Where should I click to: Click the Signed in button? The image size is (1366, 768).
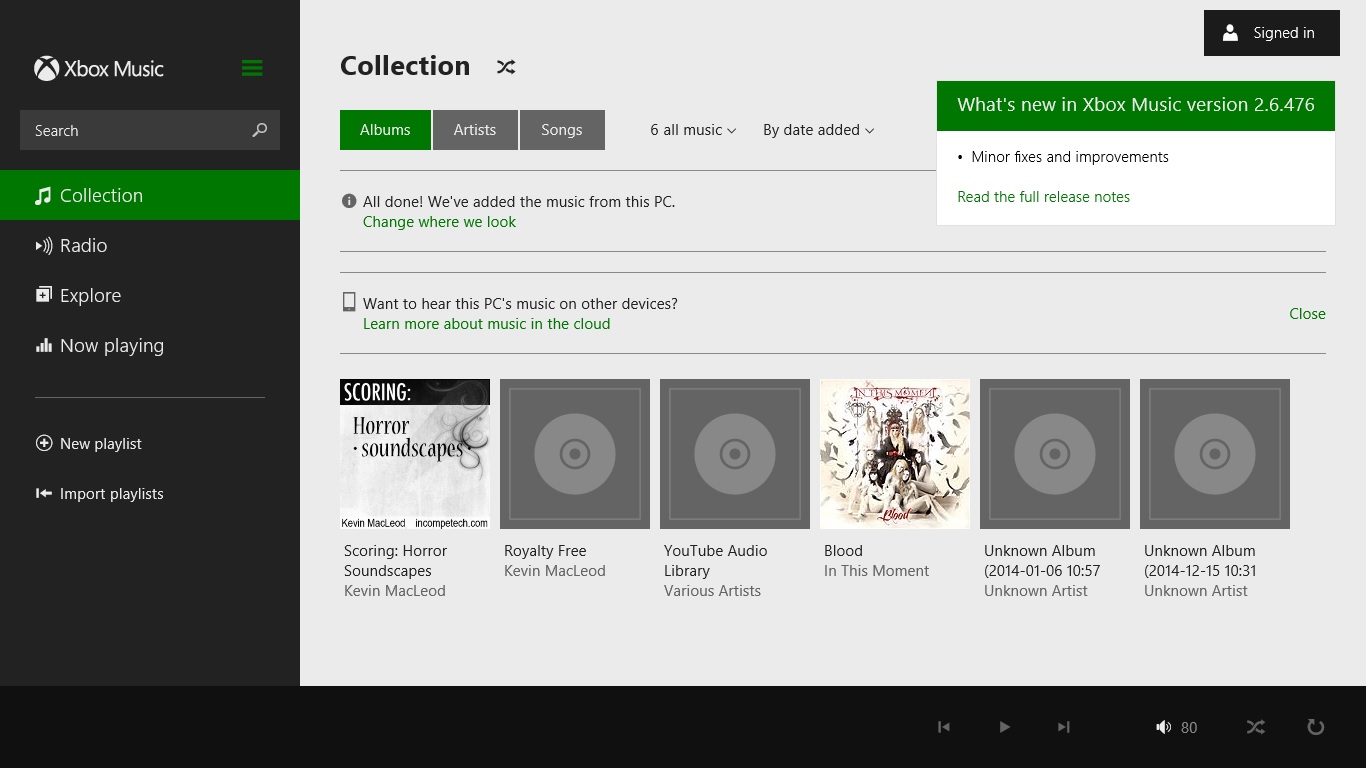[1272, 33]
